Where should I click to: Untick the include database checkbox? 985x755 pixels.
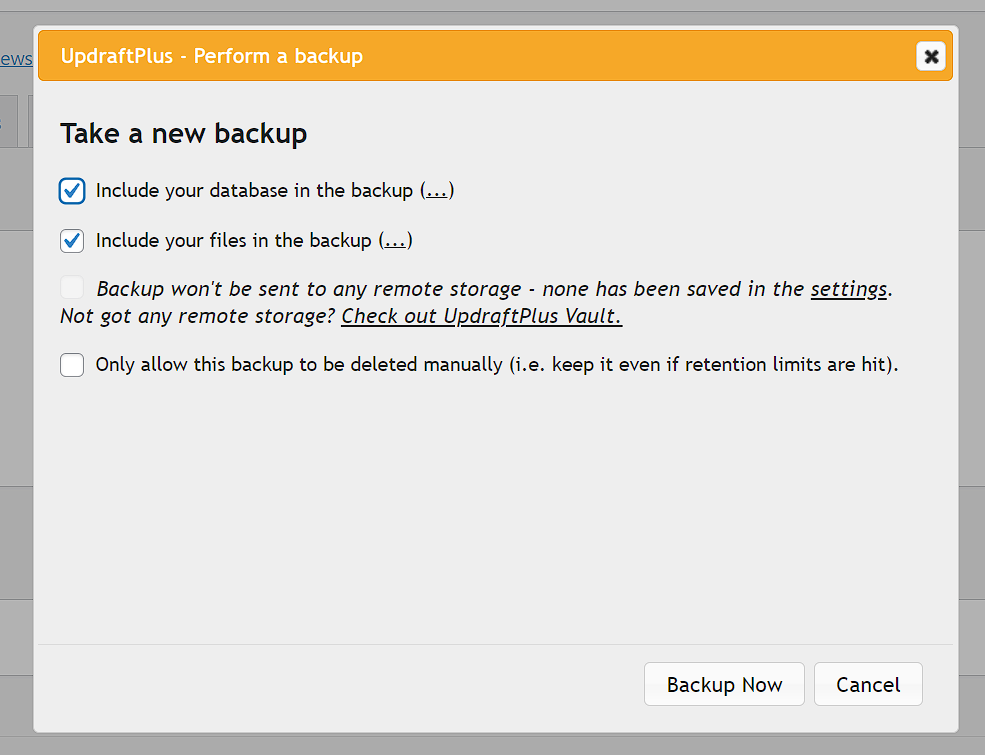72,191
